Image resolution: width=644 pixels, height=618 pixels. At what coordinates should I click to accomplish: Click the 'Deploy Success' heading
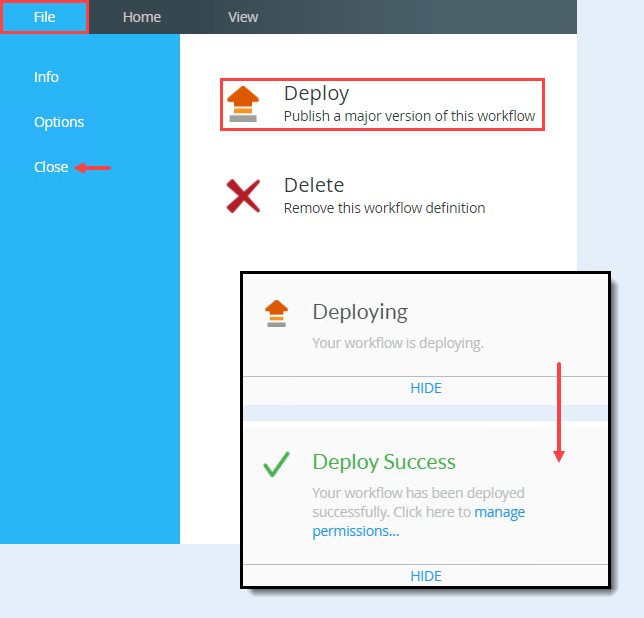pyautogui.click(x=384, y=462)
